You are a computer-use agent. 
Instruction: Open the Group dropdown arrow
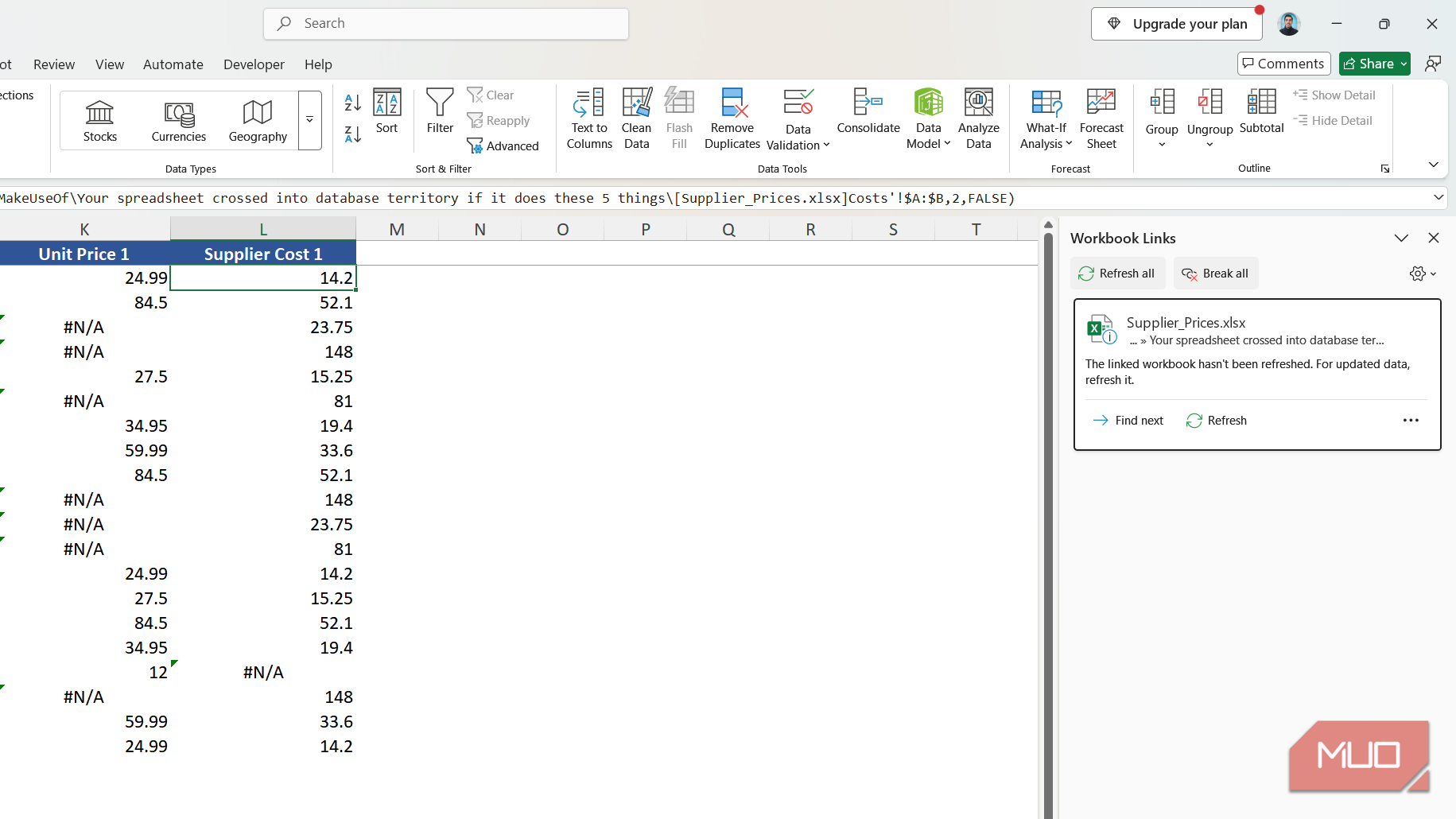tap(1162, 145)
